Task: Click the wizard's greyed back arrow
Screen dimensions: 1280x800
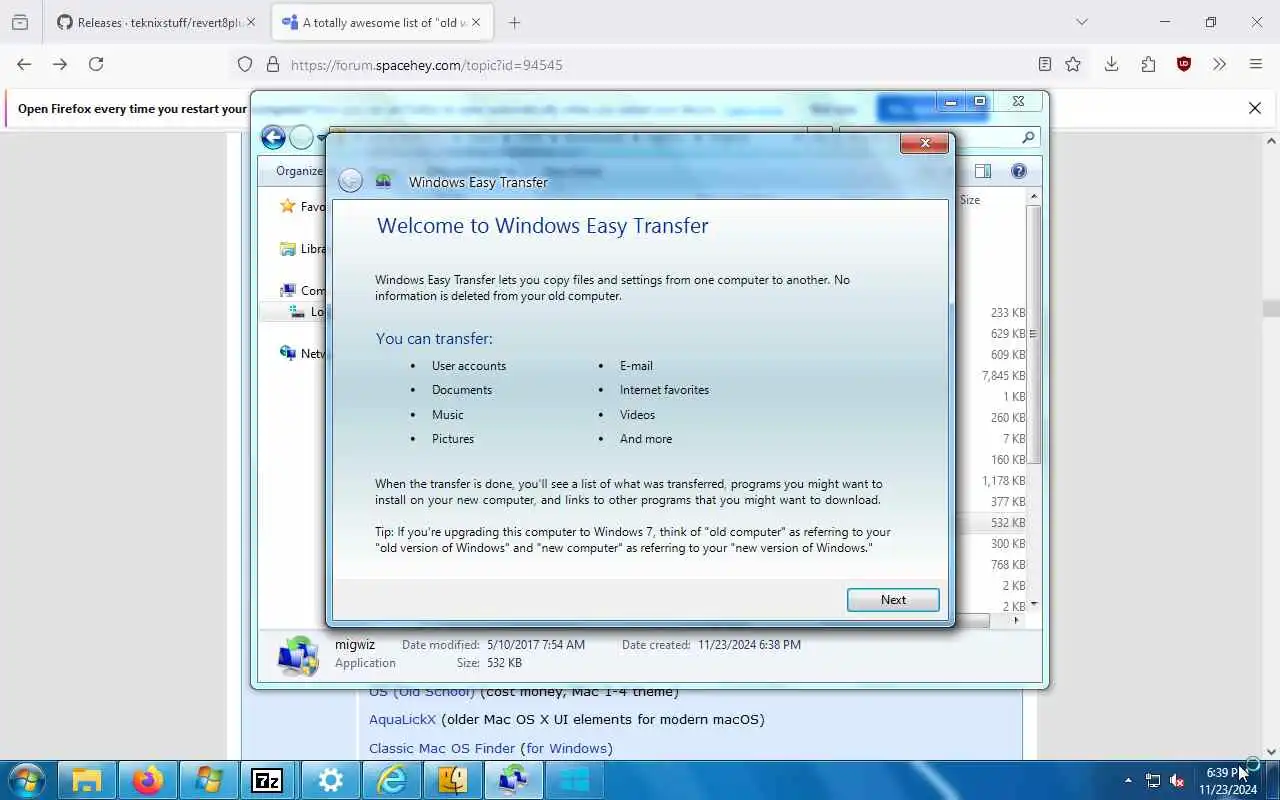Action: (350, 181)
